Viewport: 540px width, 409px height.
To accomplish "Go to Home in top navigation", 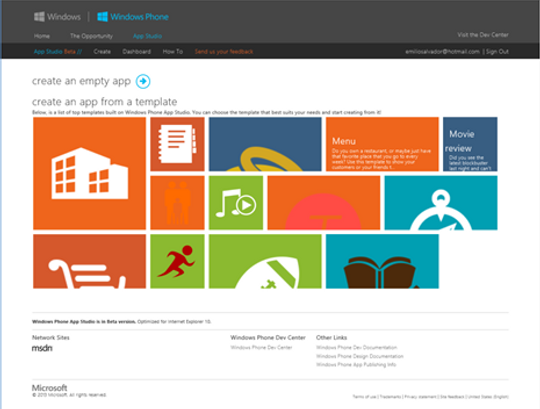I will click(x=42, y=36).
